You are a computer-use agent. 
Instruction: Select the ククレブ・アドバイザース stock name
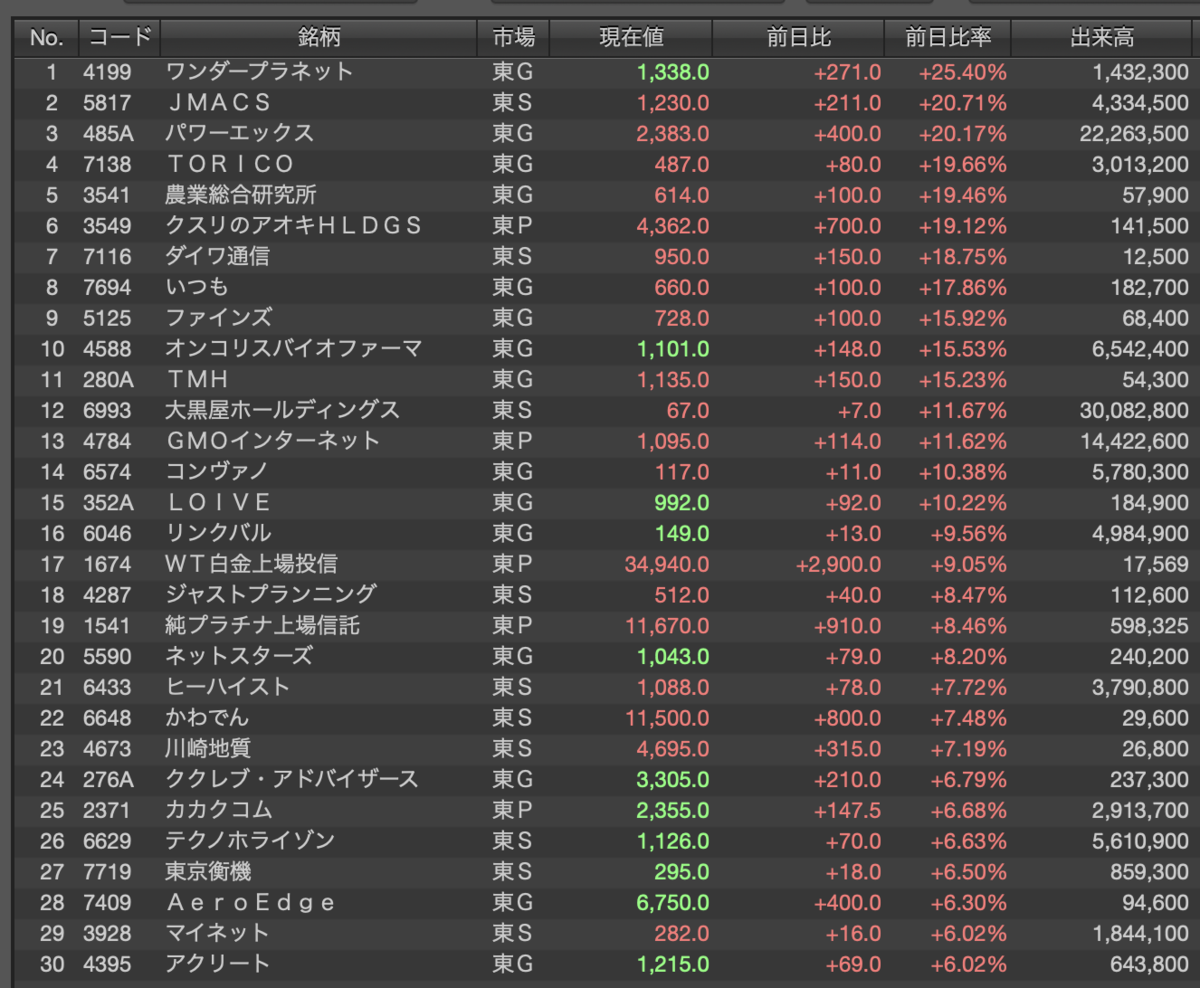(292, 779)
